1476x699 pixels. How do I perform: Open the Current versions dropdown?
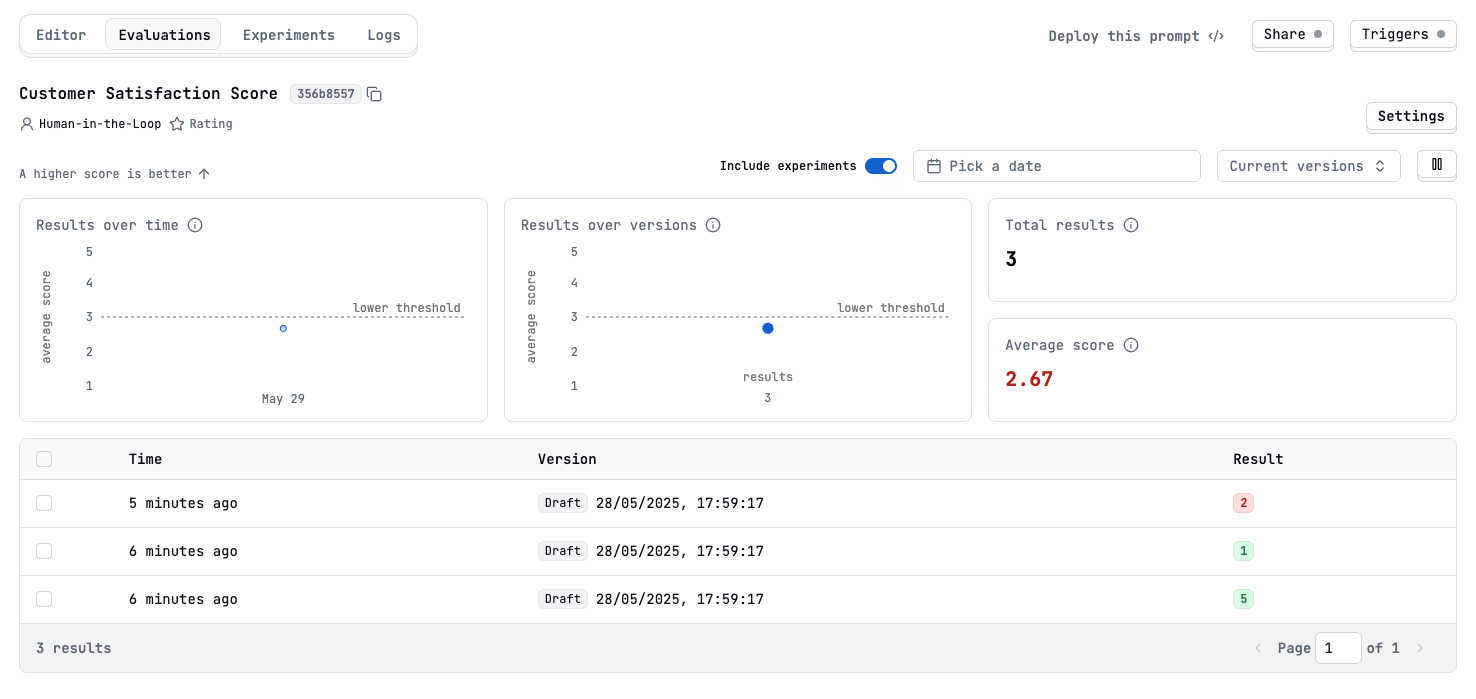click(1309, 166)
